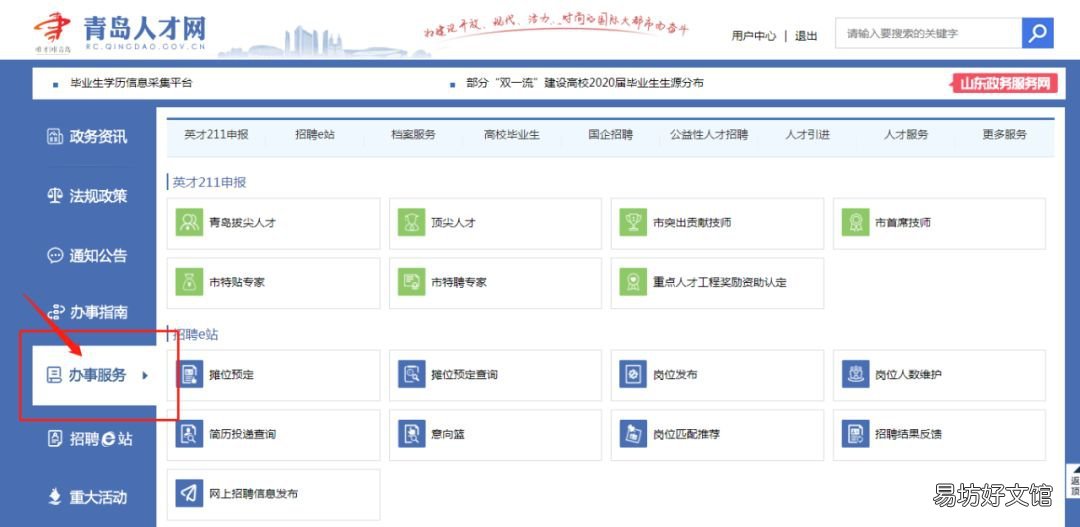Click the keyword search input field
The height and width of the screenshot is (527, 1080).
pyautogui.click(x=928, y=32)
